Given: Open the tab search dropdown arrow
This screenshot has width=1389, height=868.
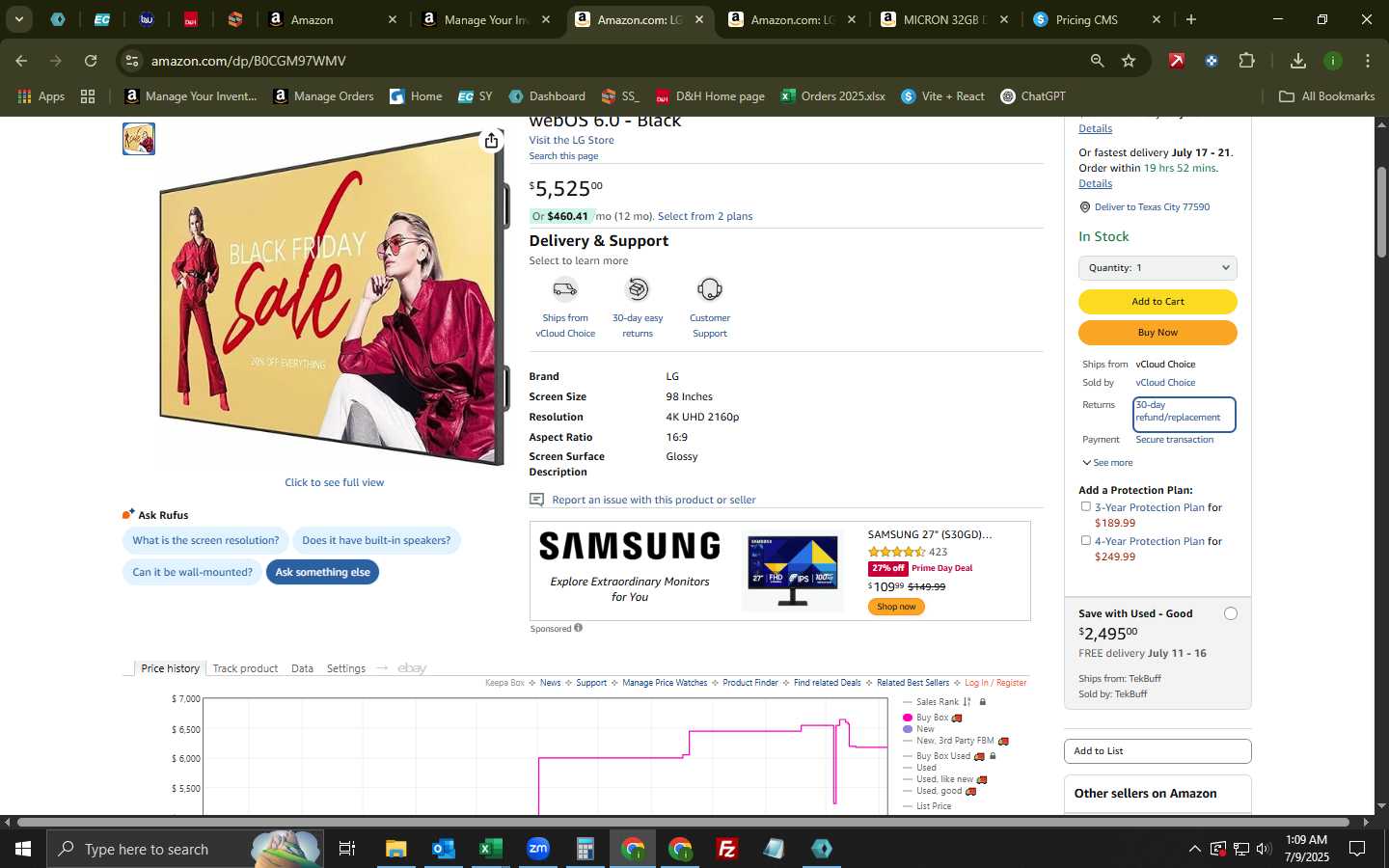Looking at the screenshot, I should [18, 19].
